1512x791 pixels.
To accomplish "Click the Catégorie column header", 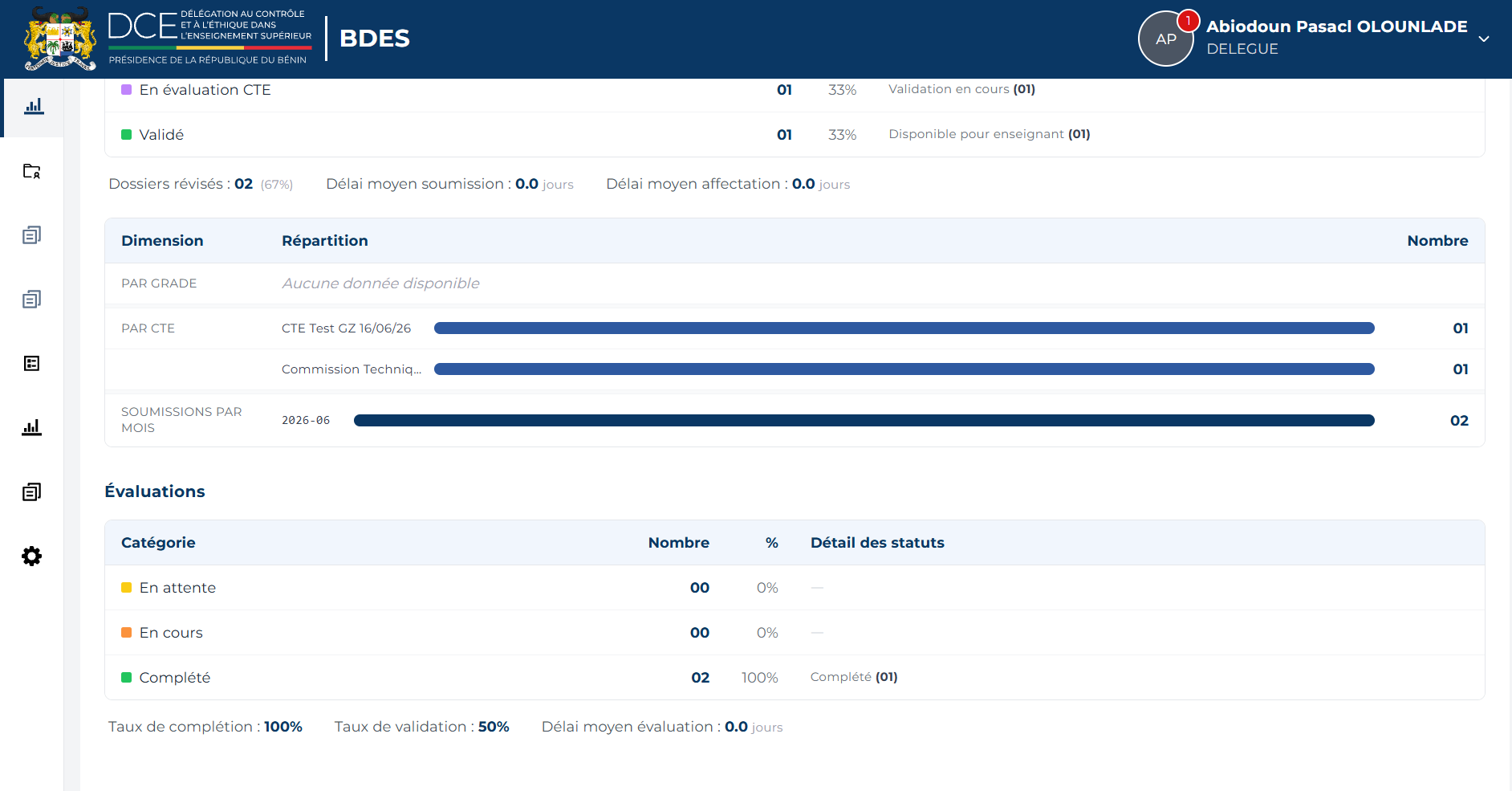I will point(158,543).
